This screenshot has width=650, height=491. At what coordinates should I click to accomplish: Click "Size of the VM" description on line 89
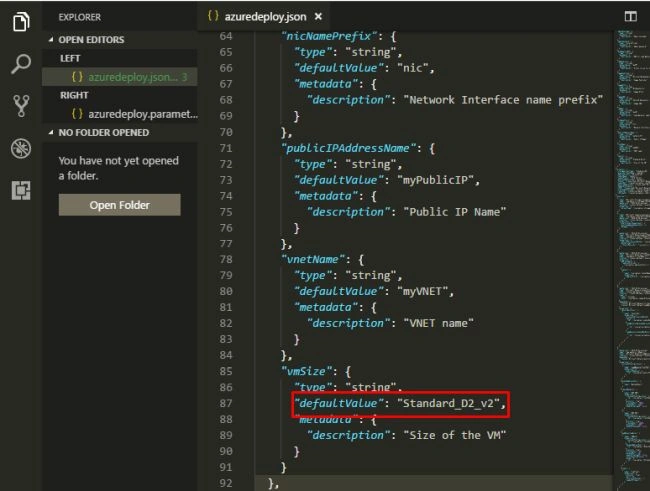coord(454,435)
